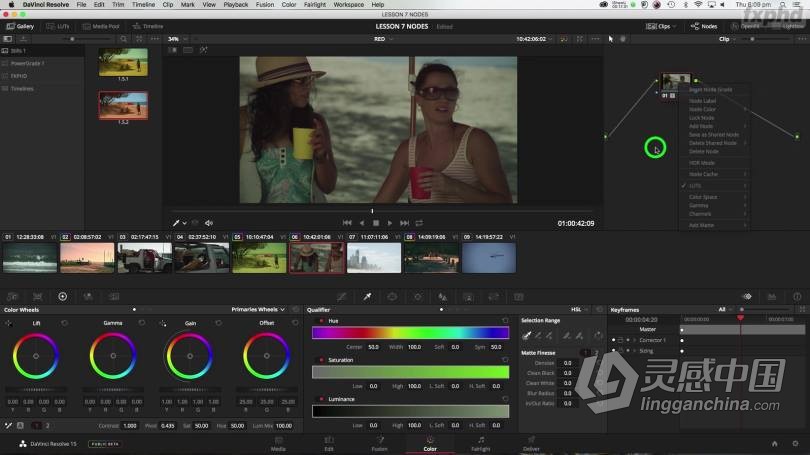Viewport: 810px width, 455px height.
Task: Open the Fusion page icon
Action: pos(380,439)
